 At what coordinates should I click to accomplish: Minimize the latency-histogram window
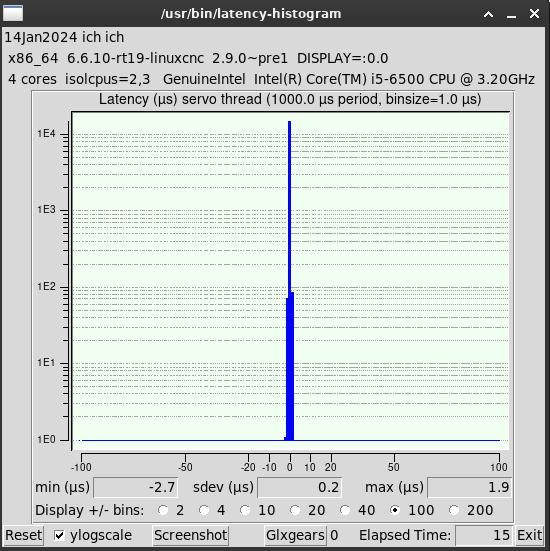pos(511,14)
